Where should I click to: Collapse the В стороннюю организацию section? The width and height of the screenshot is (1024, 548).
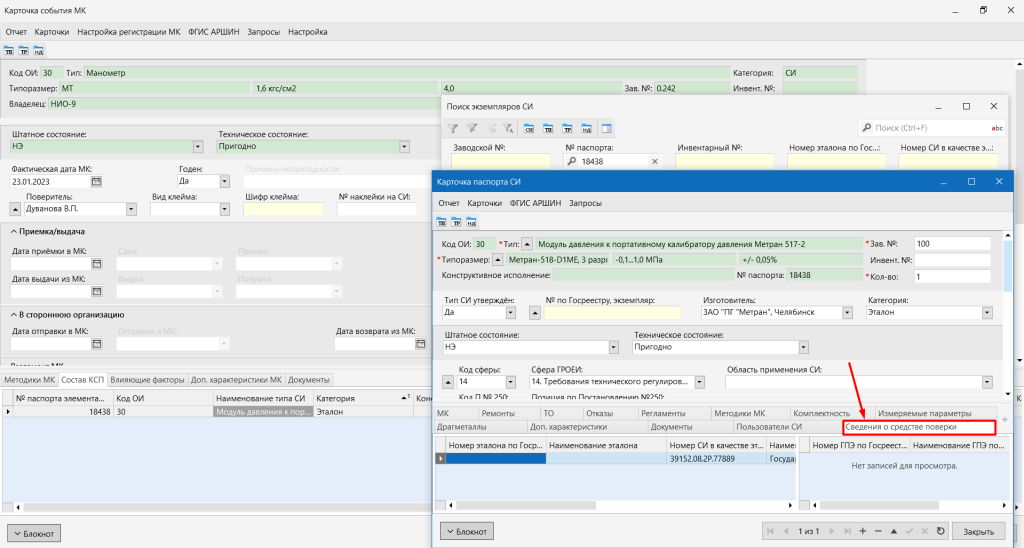(14, 315)
